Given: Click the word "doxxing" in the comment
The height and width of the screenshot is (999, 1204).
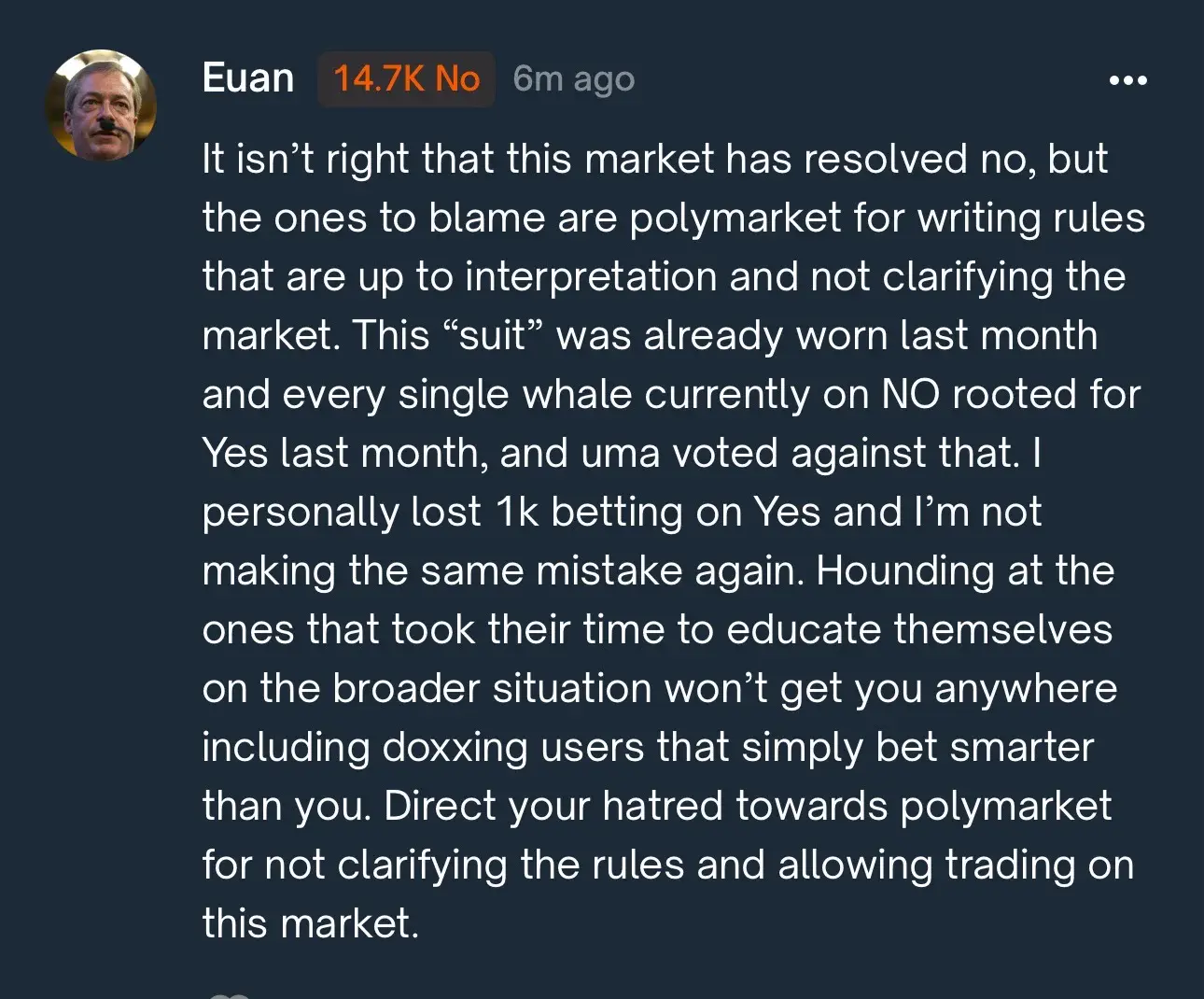Looking at the screenshot, I should 455,747.
